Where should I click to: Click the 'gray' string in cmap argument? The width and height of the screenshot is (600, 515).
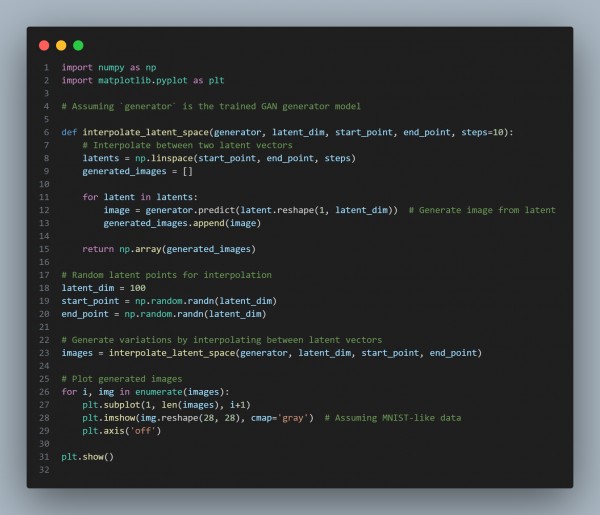pos(293,418)
